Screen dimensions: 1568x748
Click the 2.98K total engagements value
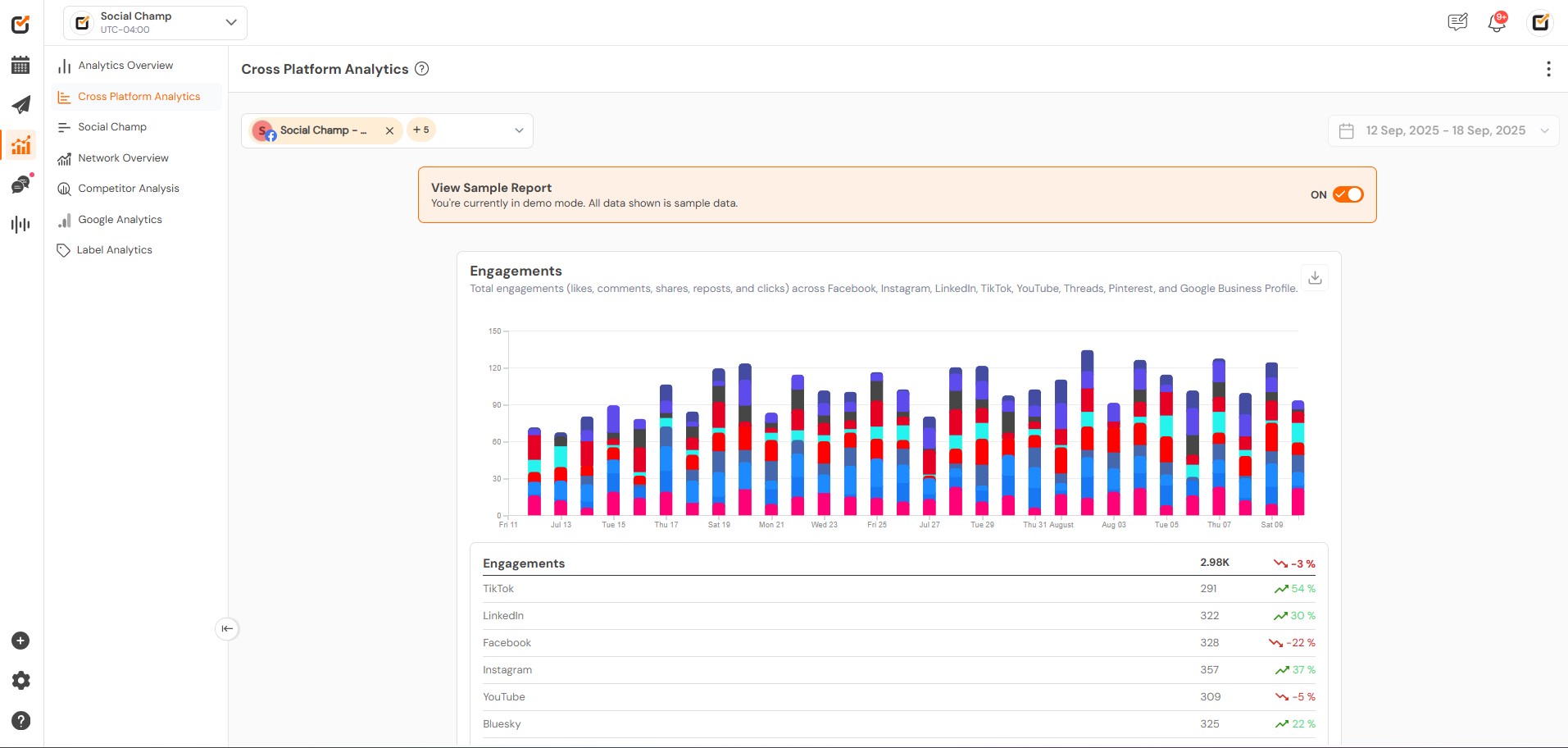pos(1215,563)
